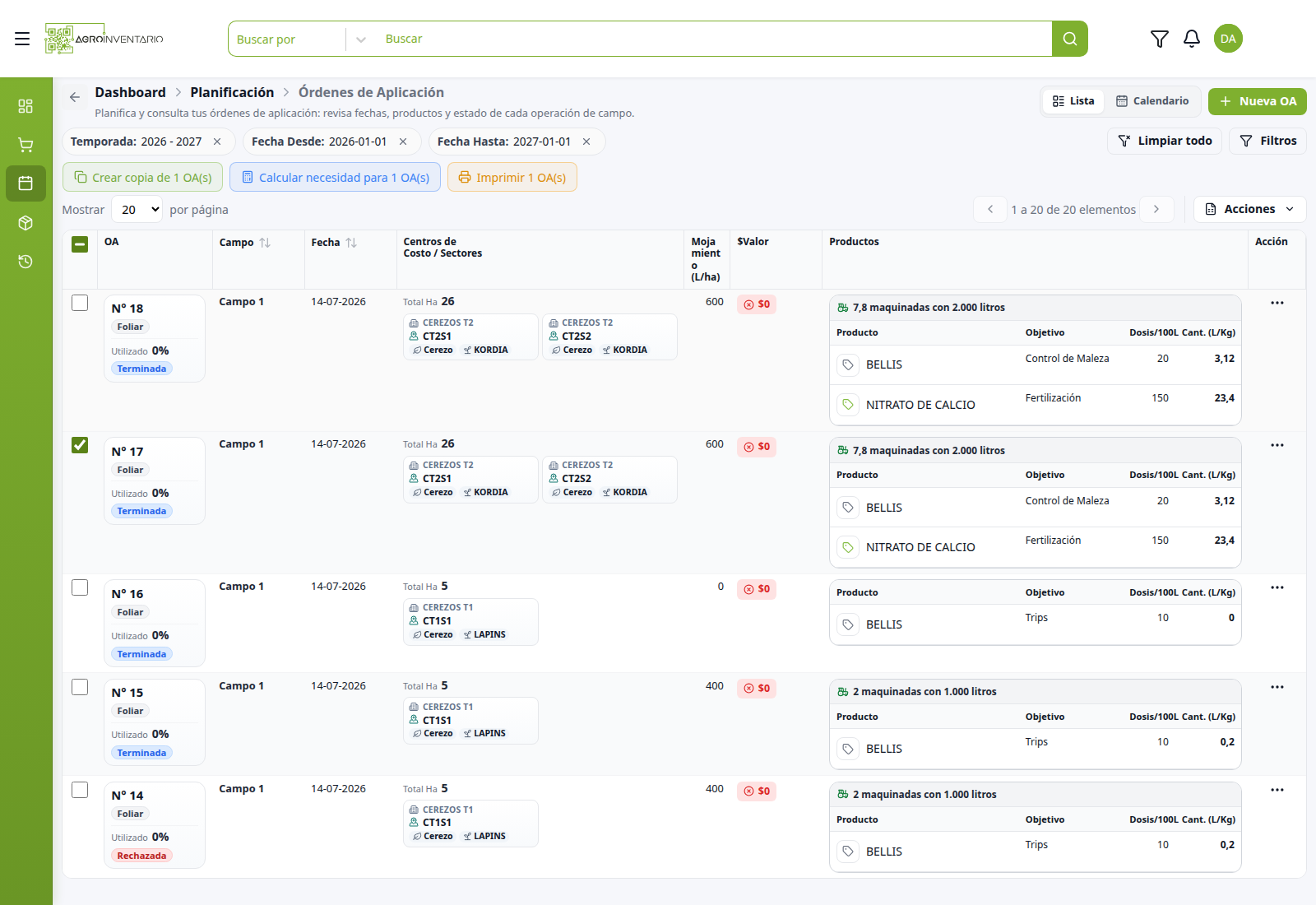The image size is (1316, 905).
Task: Remove the Temporada 2026 - 2027 filter chip
Action: point(217,142)
